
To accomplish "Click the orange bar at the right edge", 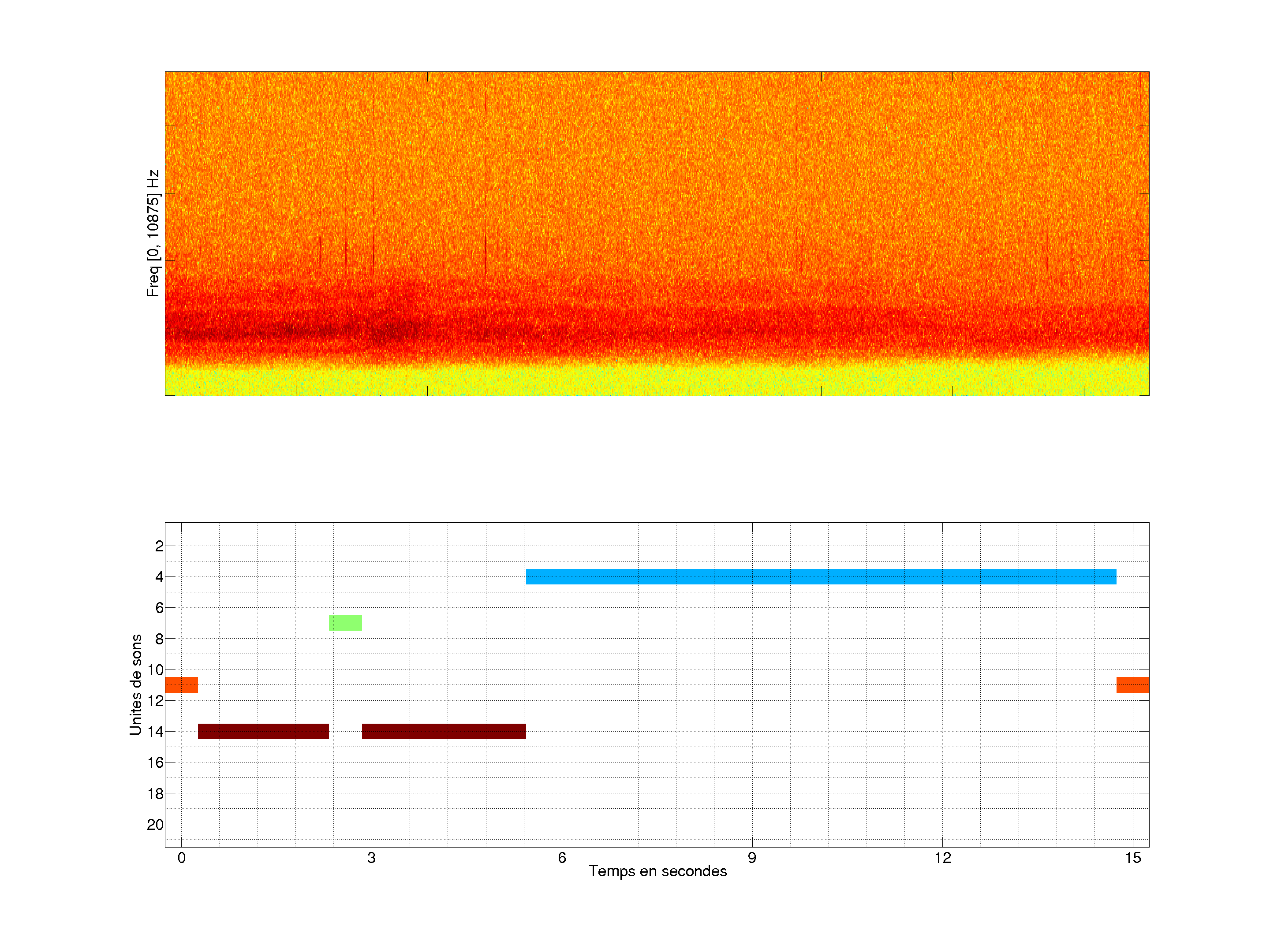I will pos(1132,684).
